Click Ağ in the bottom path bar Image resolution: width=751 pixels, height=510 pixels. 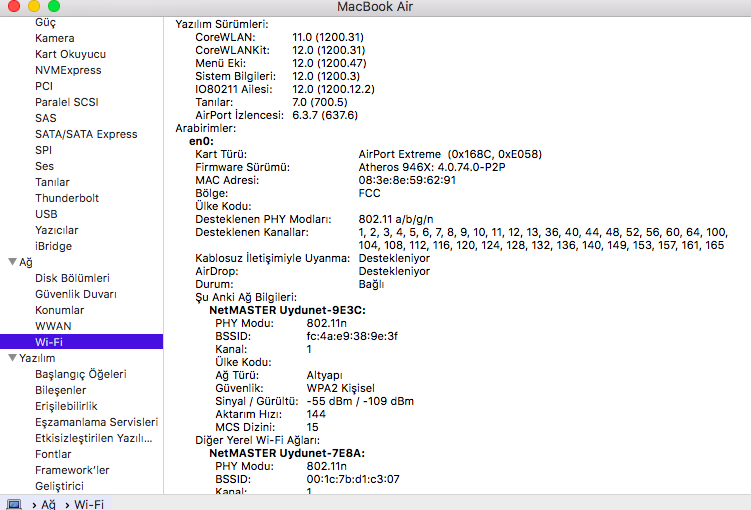tap(48, 504)
